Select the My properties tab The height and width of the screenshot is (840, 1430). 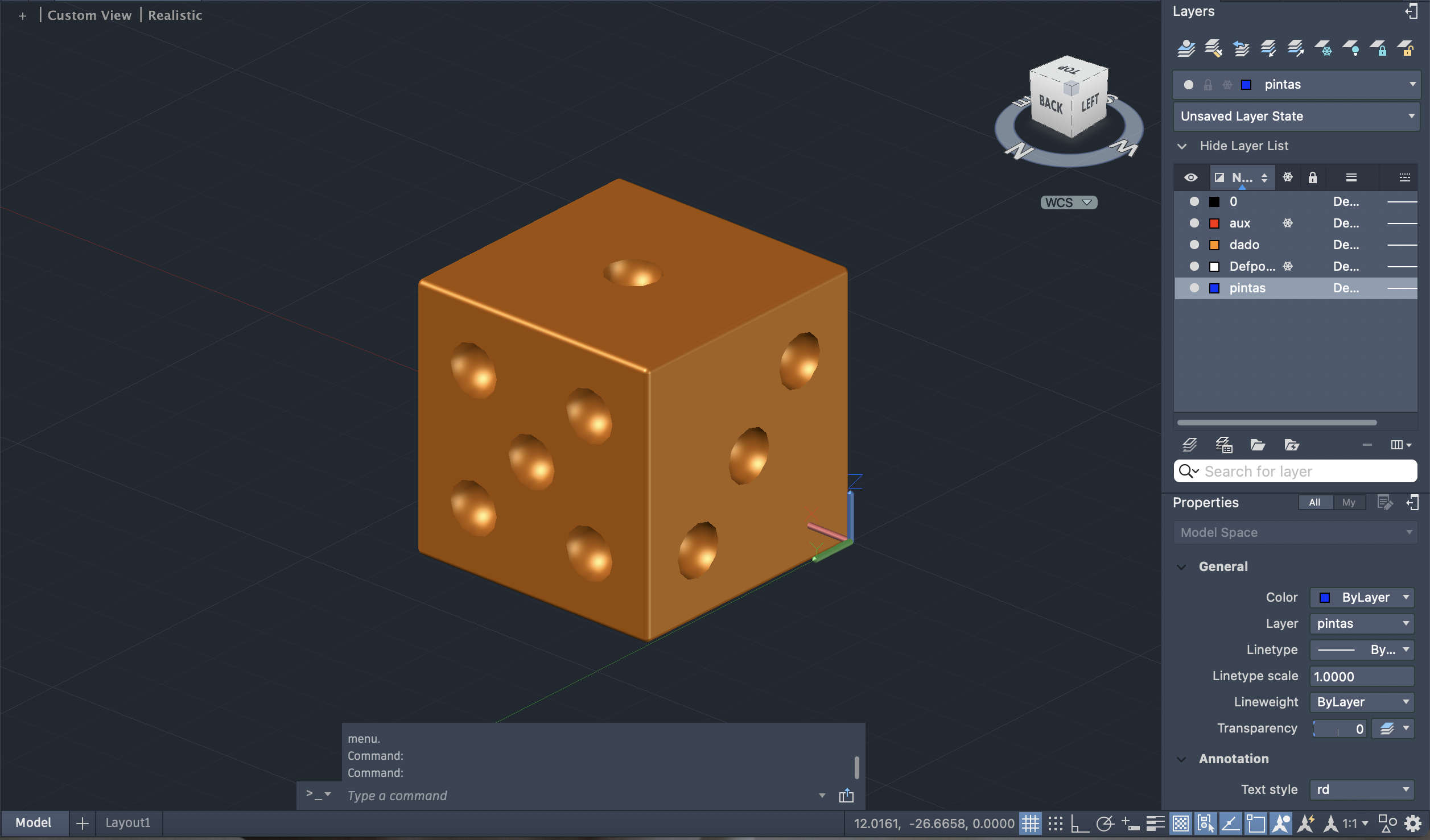1348,502
